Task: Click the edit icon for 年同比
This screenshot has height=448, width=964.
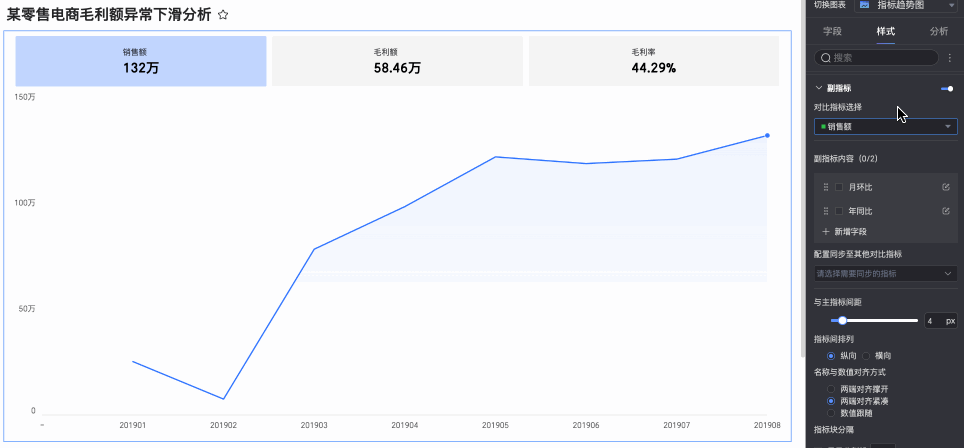Action: pyautogui.click(x=946, y=211)
